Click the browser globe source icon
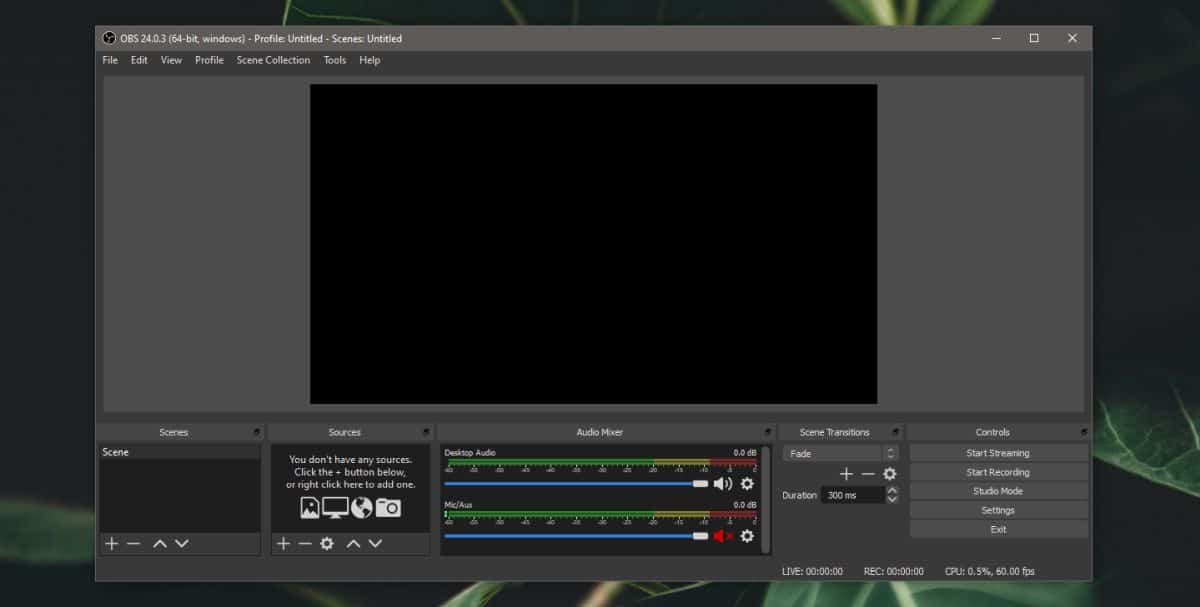The image size is (1200, 607). point(361,508)
